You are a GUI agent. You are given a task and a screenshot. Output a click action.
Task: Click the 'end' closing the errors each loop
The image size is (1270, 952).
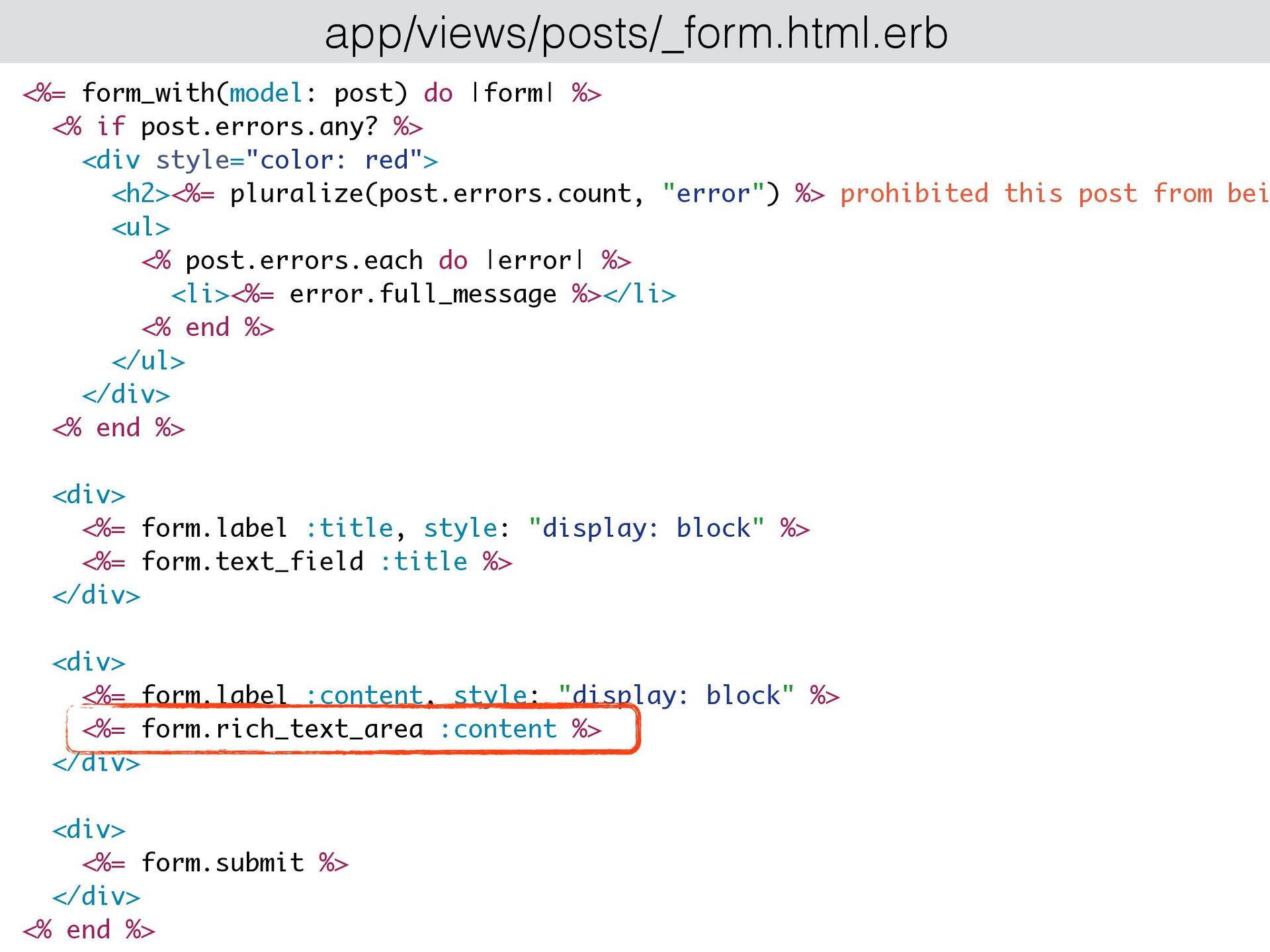(208, 328)
